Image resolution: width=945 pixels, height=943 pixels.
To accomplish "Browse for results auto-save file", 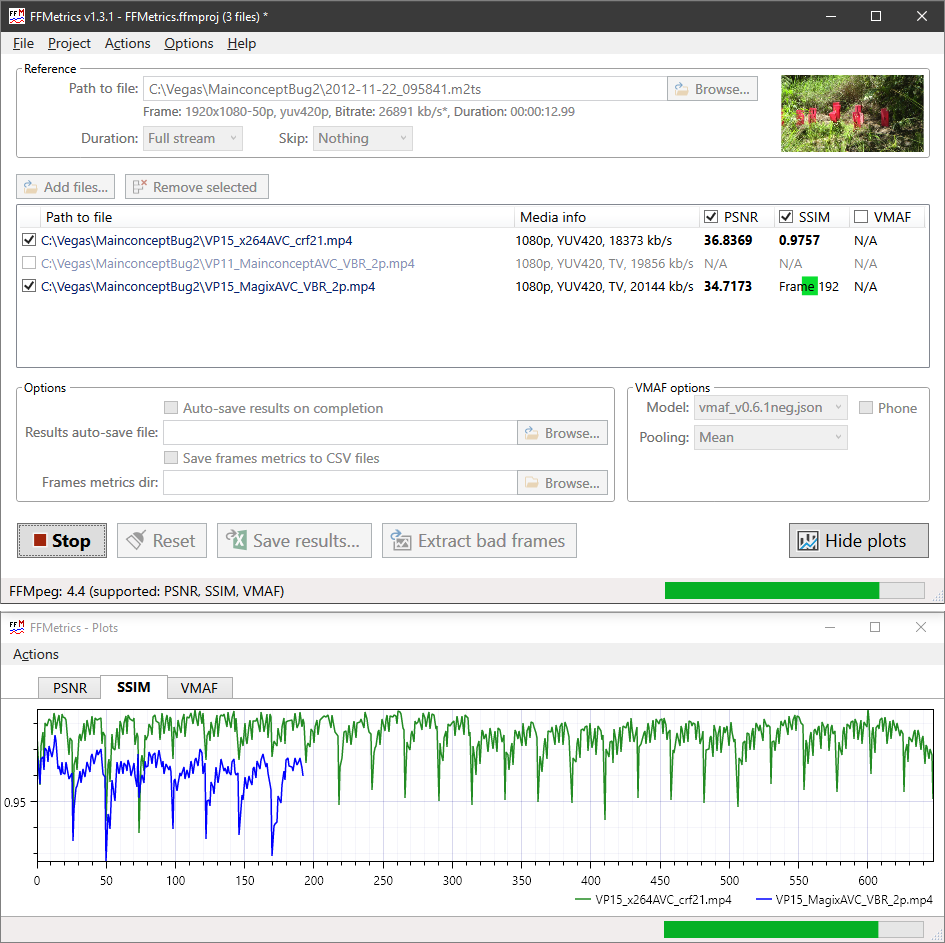I will (562, 433).
